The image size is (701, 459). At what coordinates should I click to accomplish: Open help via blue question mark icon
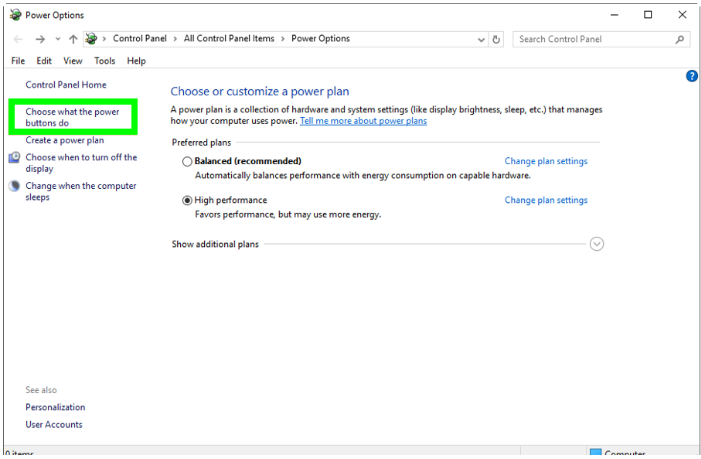click(x=691, y=76)
